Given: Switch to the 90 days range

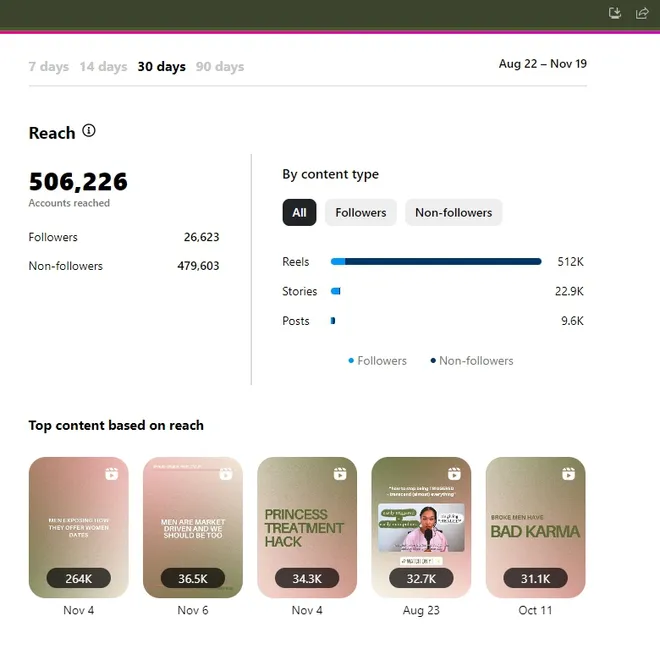Looking at the screenshot, I should tap(220, 67).
